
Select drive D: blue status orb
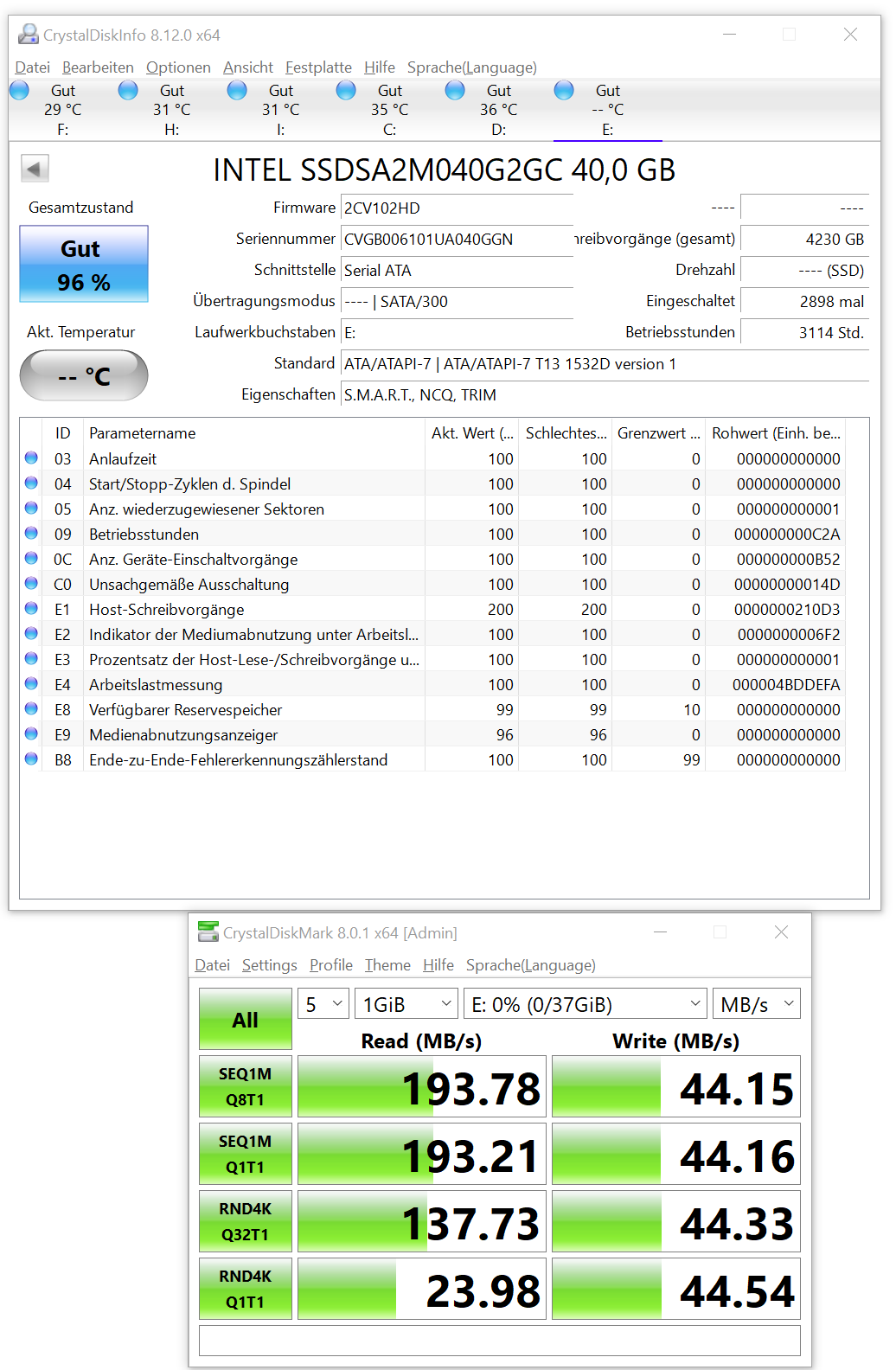click(x=455, y=90)
